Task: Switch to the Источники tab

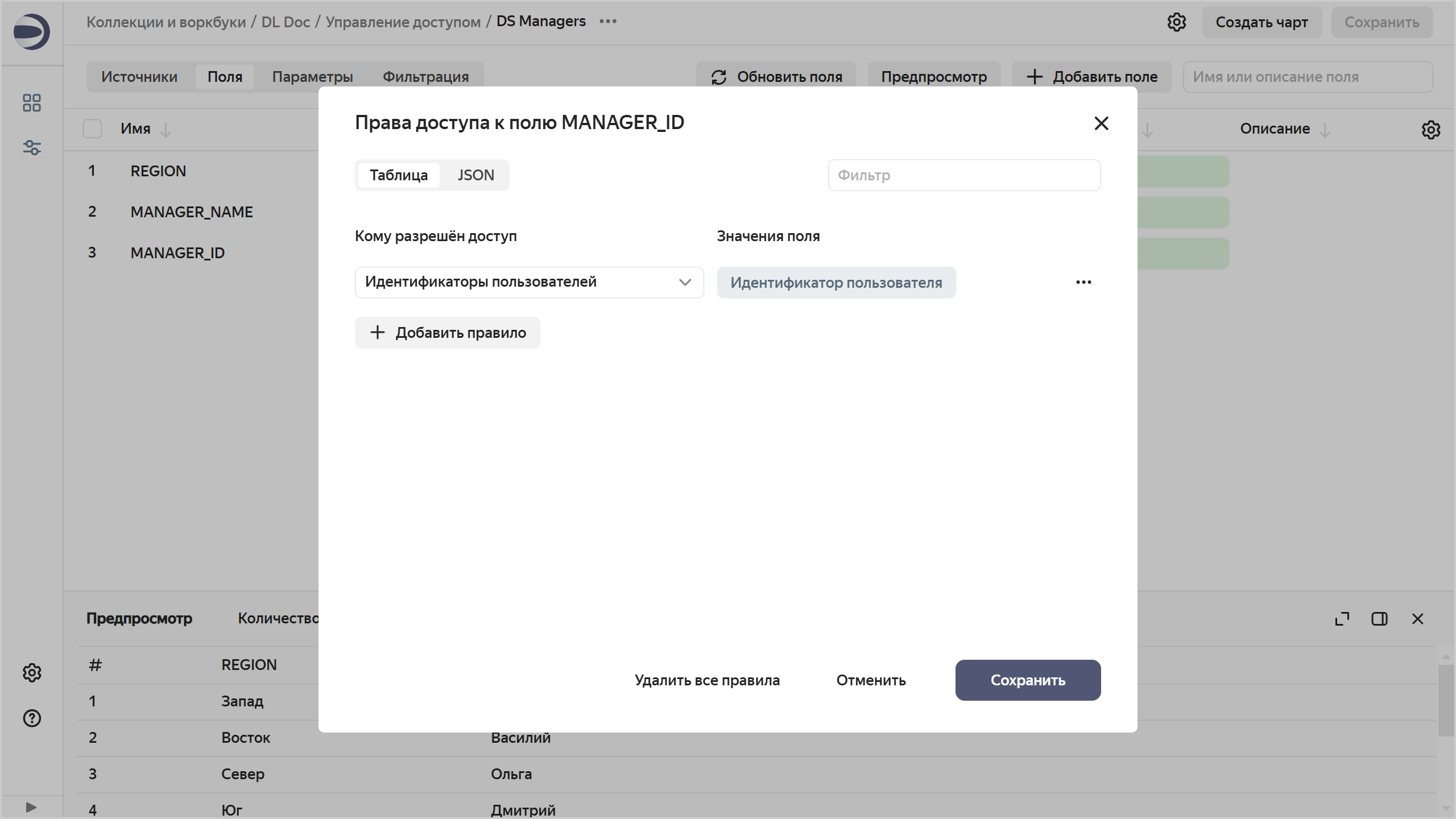Action: coord(140,76)
